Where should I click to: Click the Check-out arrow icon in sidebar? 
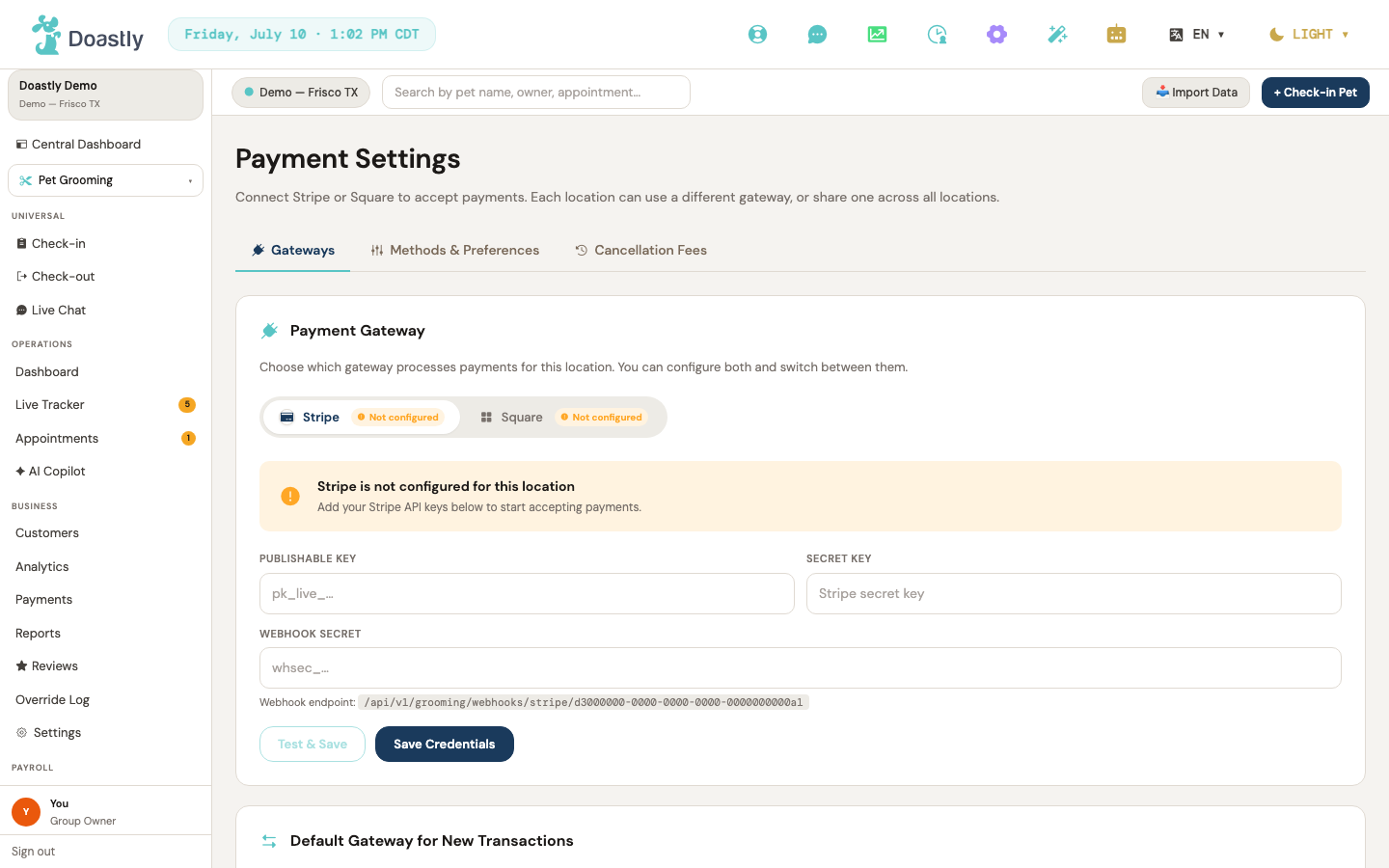pyautogui.click(x=21, y=277)
